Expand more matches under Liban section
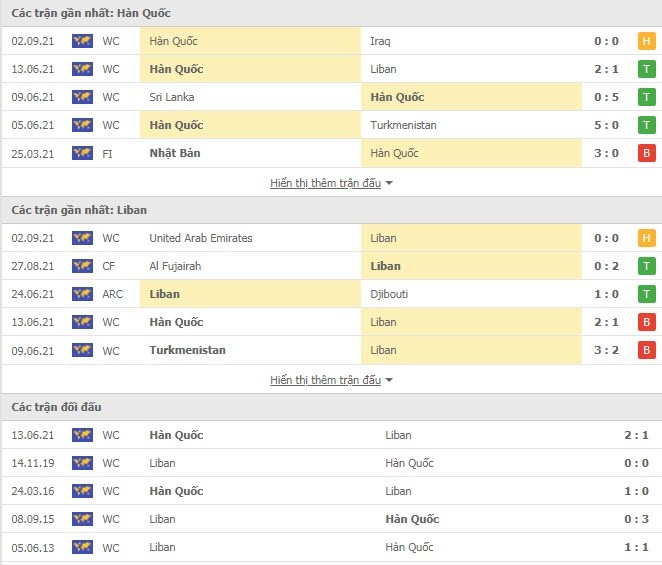Viewport: 662px width, 565px height. tap(326, 380)
